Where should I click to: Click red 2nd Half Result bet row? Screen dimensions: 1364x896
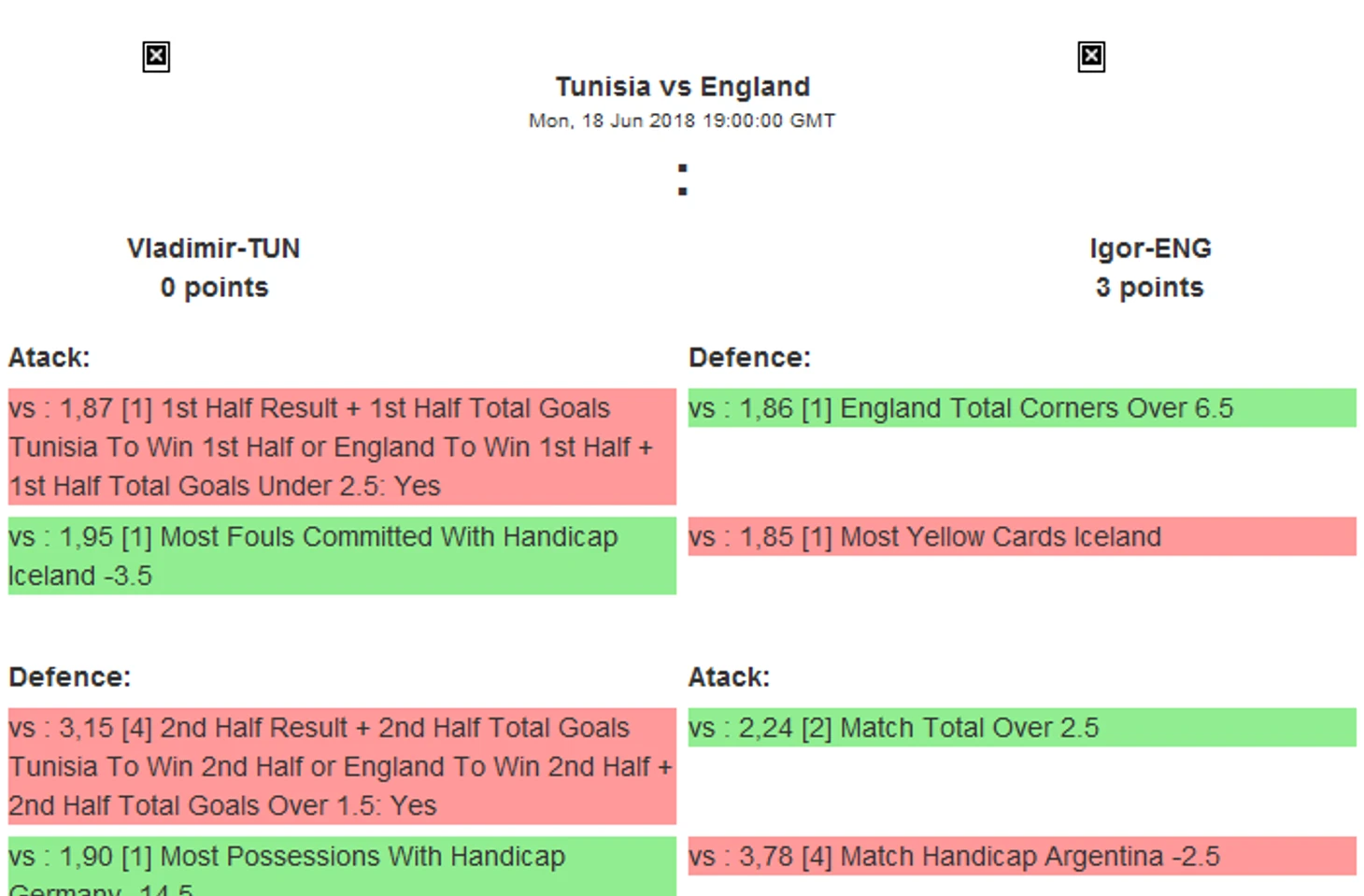[x=342, y=766]
